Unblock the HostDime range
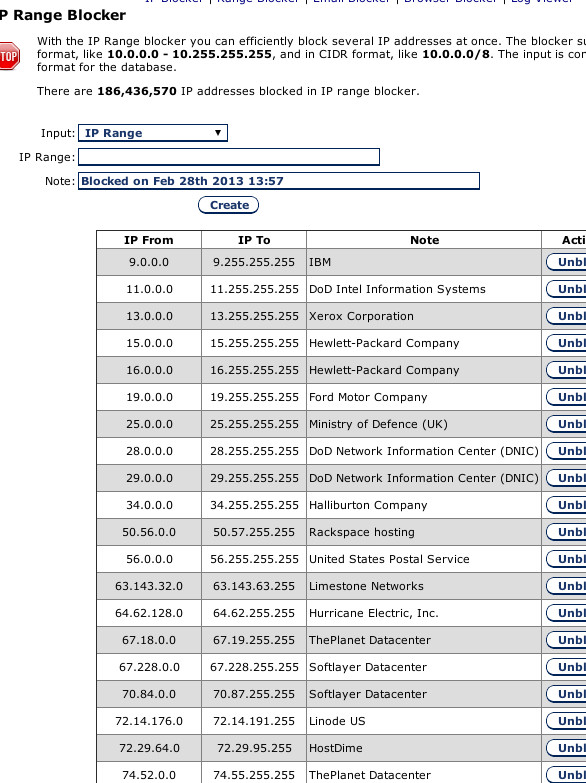586x783 pixels. (x=566, y=748)
